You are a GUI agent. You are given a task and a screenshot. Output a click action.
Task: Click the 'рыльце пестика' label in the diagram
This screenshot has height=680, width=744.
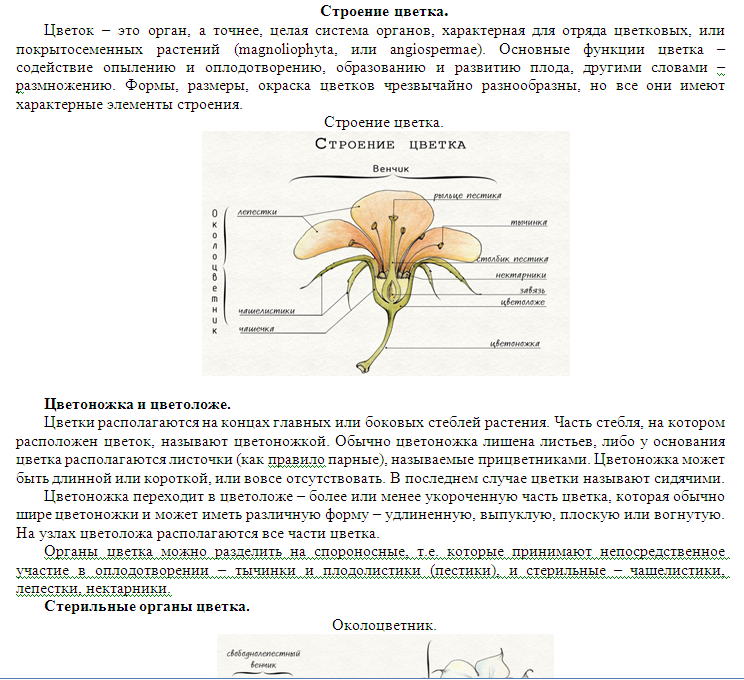coord(467,196)
